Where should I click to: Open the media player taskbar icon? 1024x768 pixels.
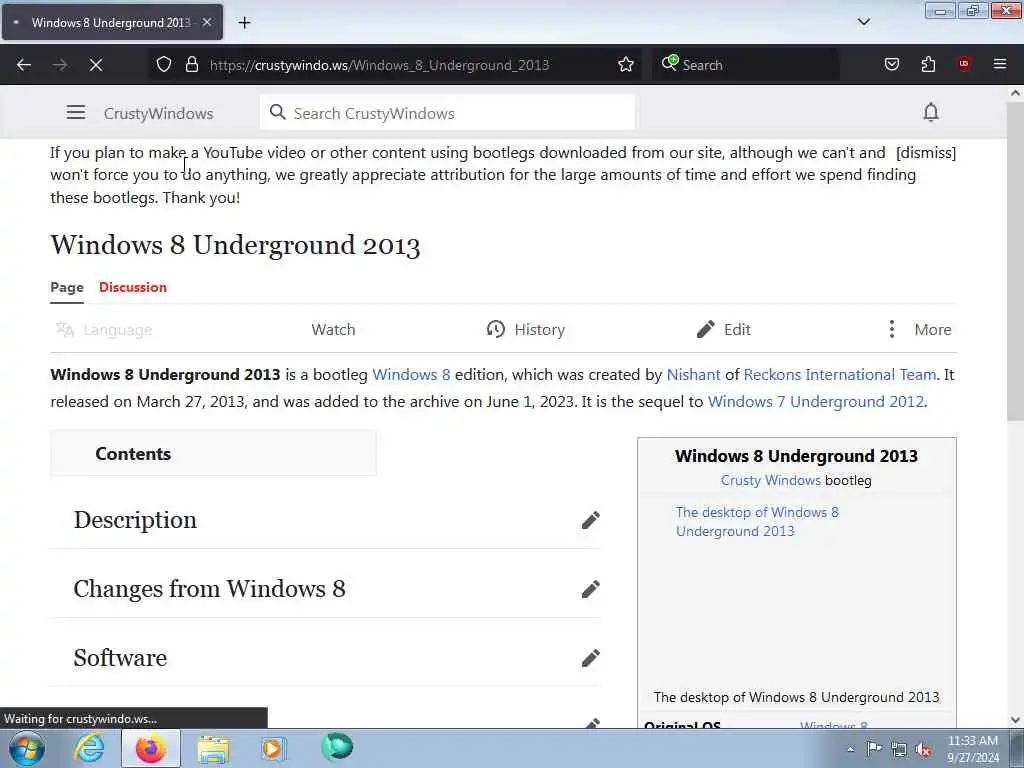(274, 748)
